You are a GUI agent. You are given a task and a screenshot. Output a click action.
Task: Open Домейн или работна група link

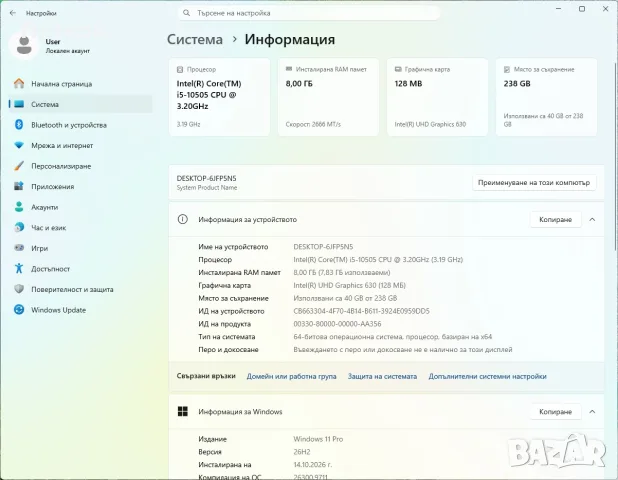click(x=291, y=376)
